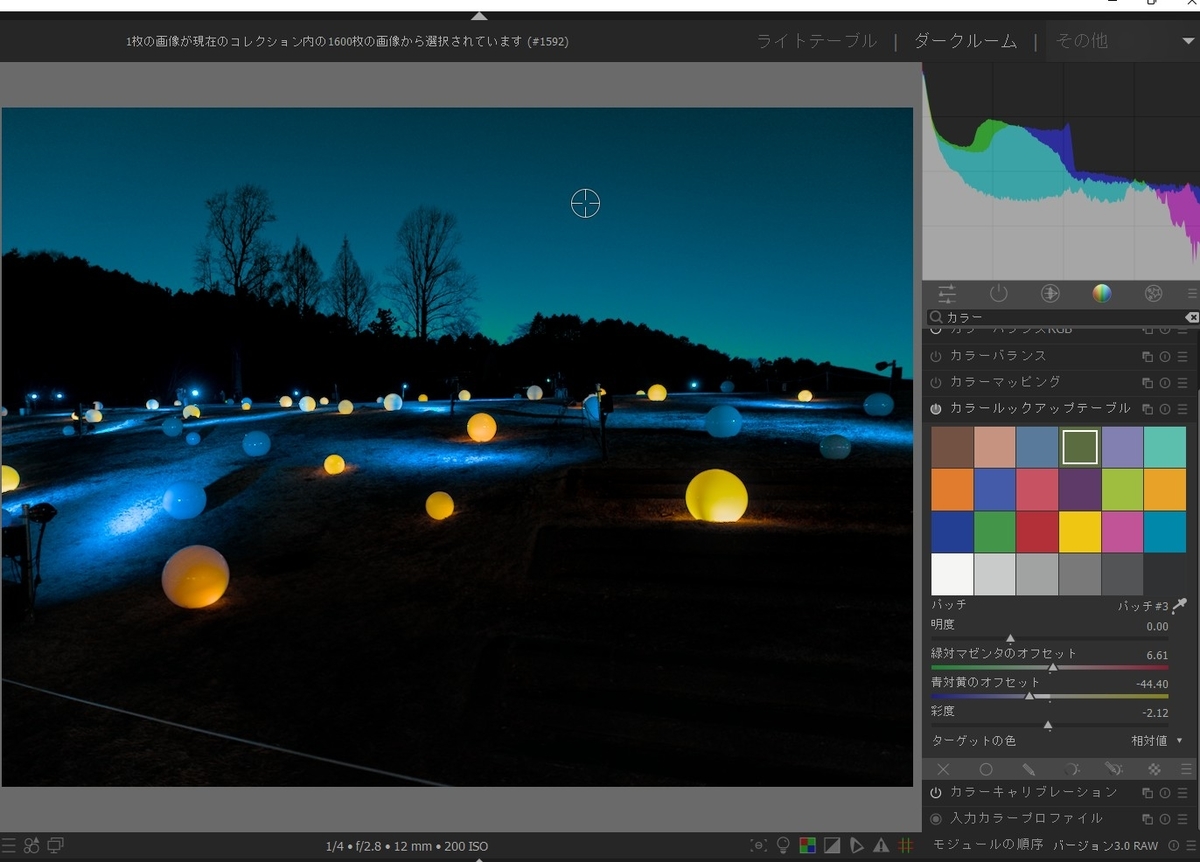1200x862 pixels.
Task: Open the effects modules group icon
Action: coord(1152,293)
